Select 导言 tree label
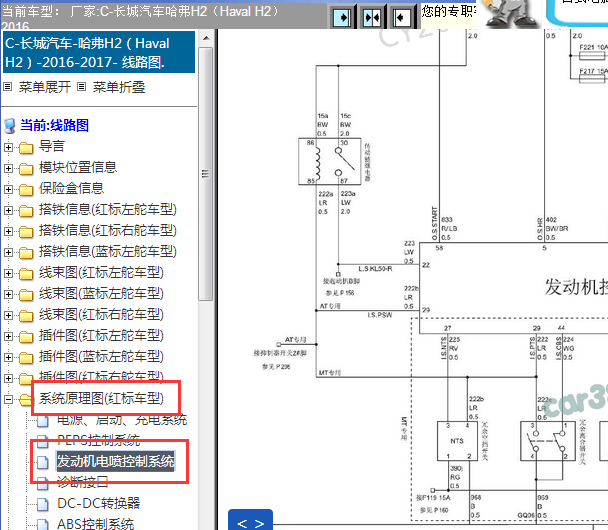This screenshot has width=608, height=530. click(x=52, y=147)
